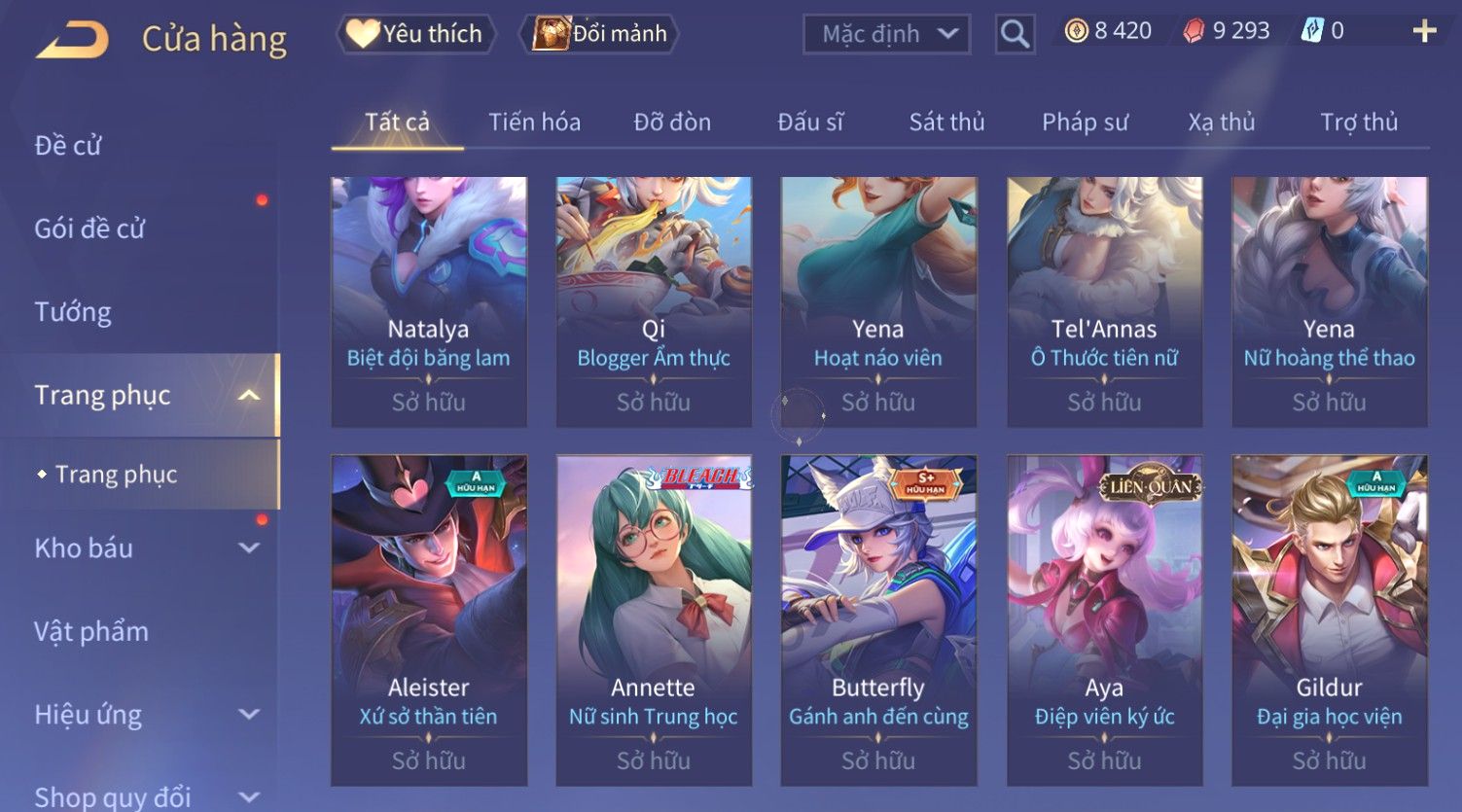1462x812 pixels.
Task: Select the Tiến hóa tab
Action: pyautogui.click(x=534, y=122)
